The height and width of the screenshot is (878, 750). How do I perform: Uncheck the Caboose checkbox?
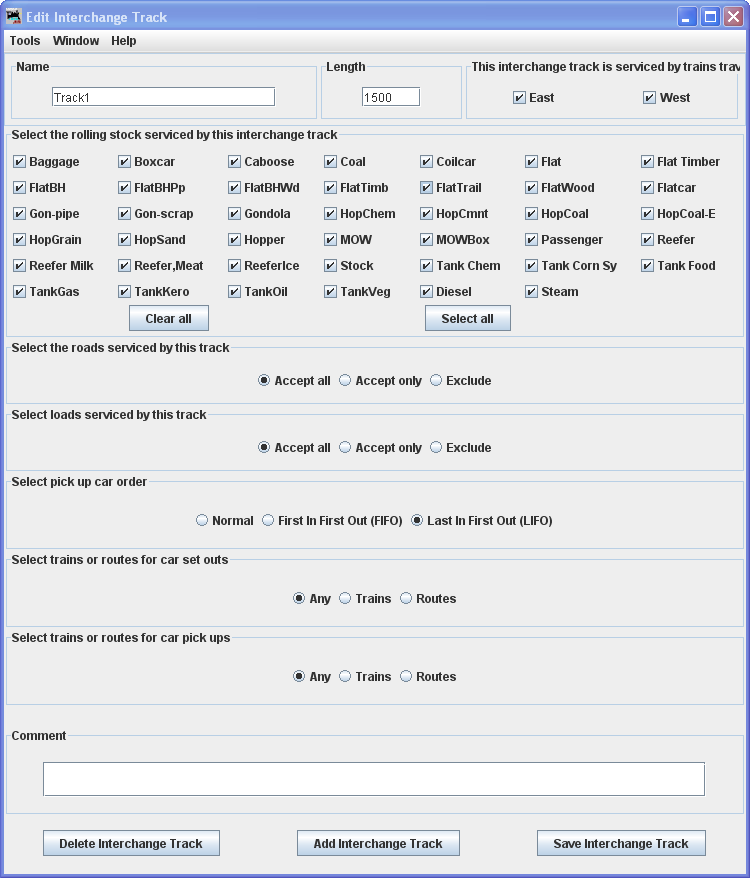[x=235, y=162]
